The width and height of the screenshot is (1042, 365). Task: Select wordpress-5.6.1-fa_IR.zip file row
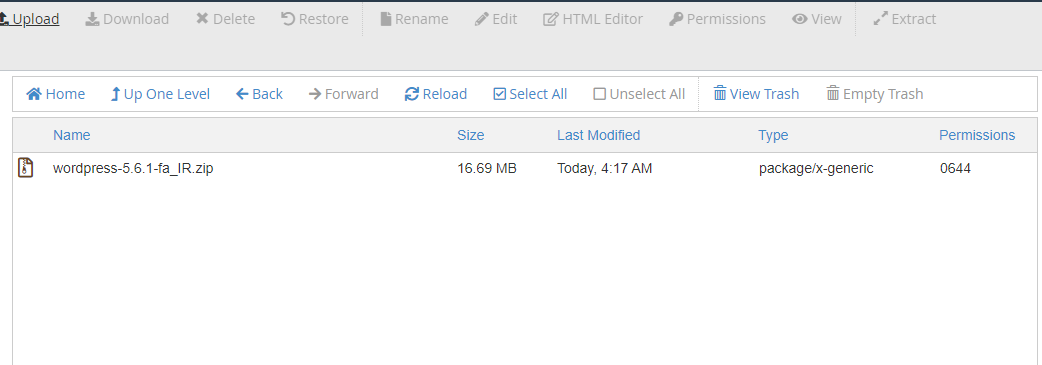pos(525,169)
